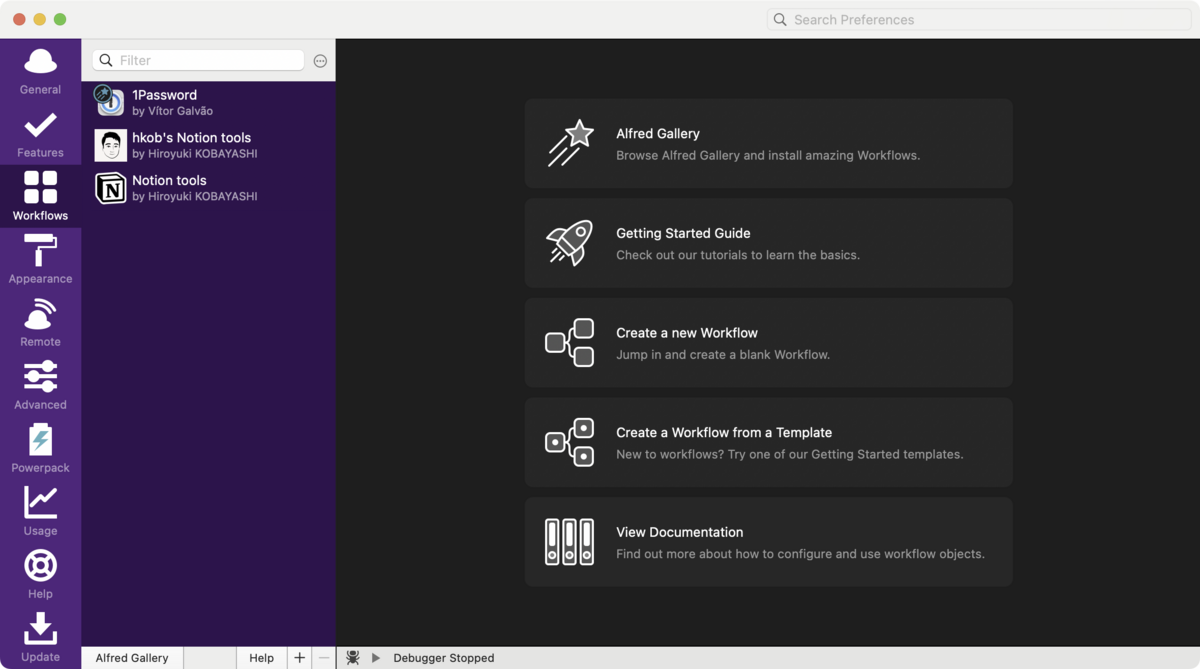Click the 'Find out more about how to configure' text
Image resolution: width=1200 pixels, height=669 pixels.
(x=800, y=554)
